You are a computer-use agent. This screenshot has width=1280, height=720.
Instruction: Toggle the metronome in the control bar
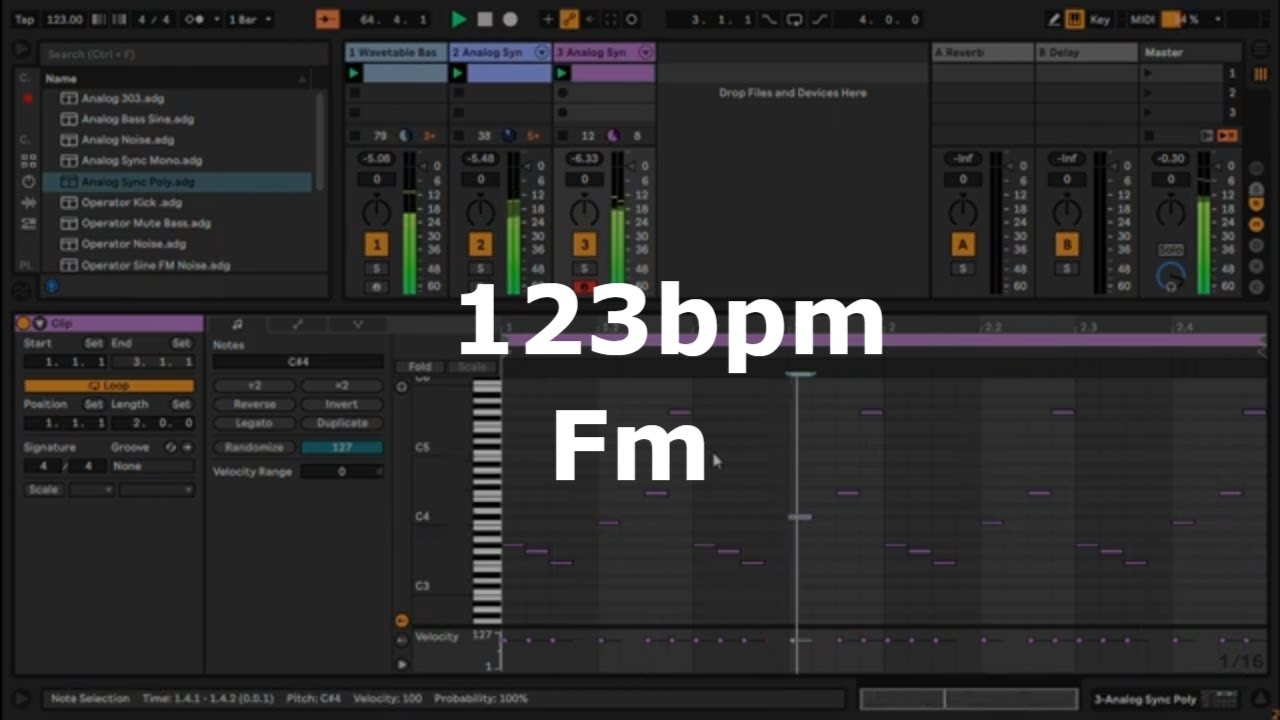(194, 19)
